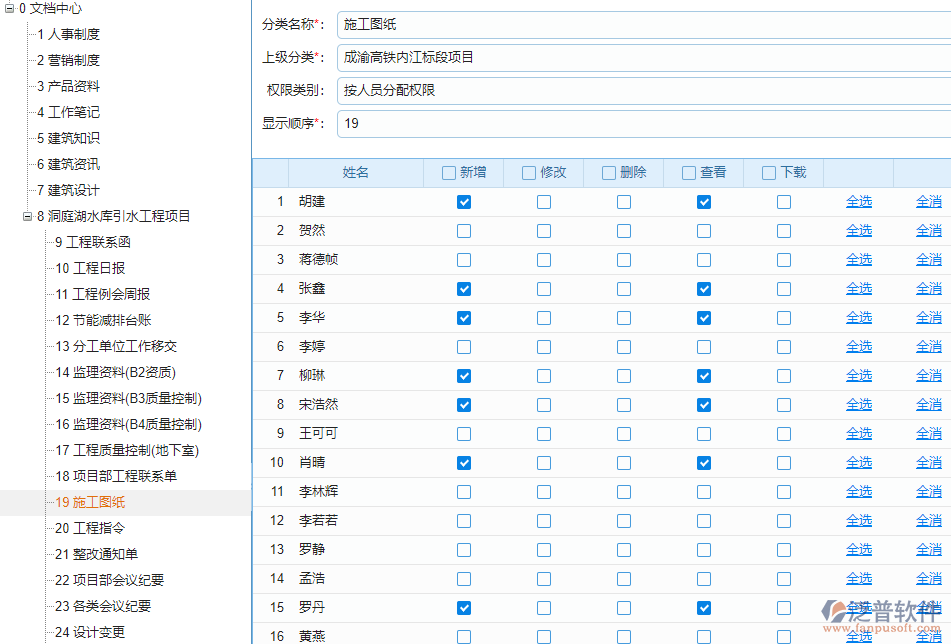This screenshot has width=951, height=644.
Task: Toggle the 查看 column header checkbox
Action: 688,171
